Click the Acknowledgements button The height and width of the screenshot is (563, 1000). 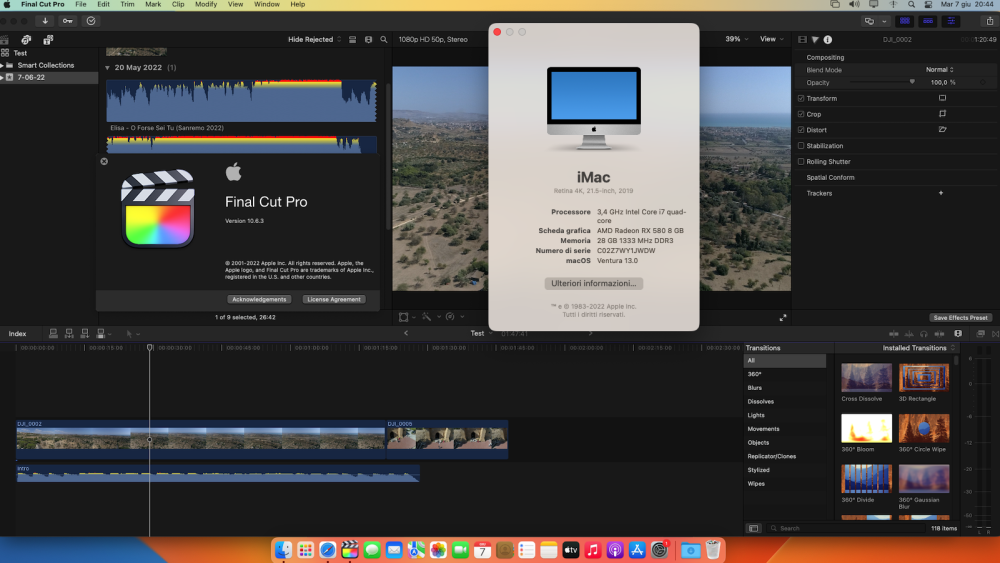tap(259, 299)
